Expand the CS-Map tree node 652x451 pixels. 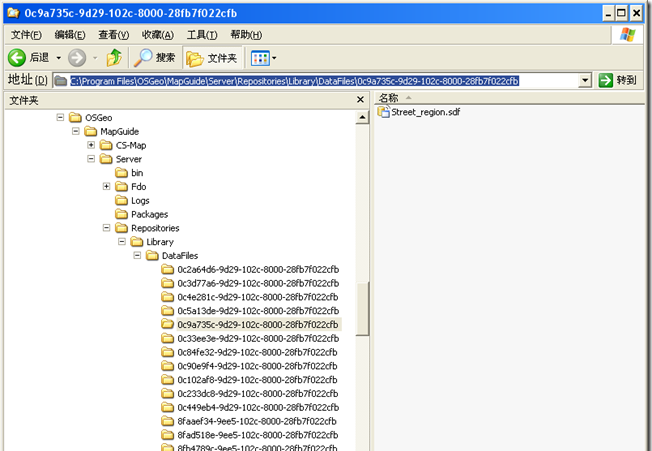pos(91,145)
